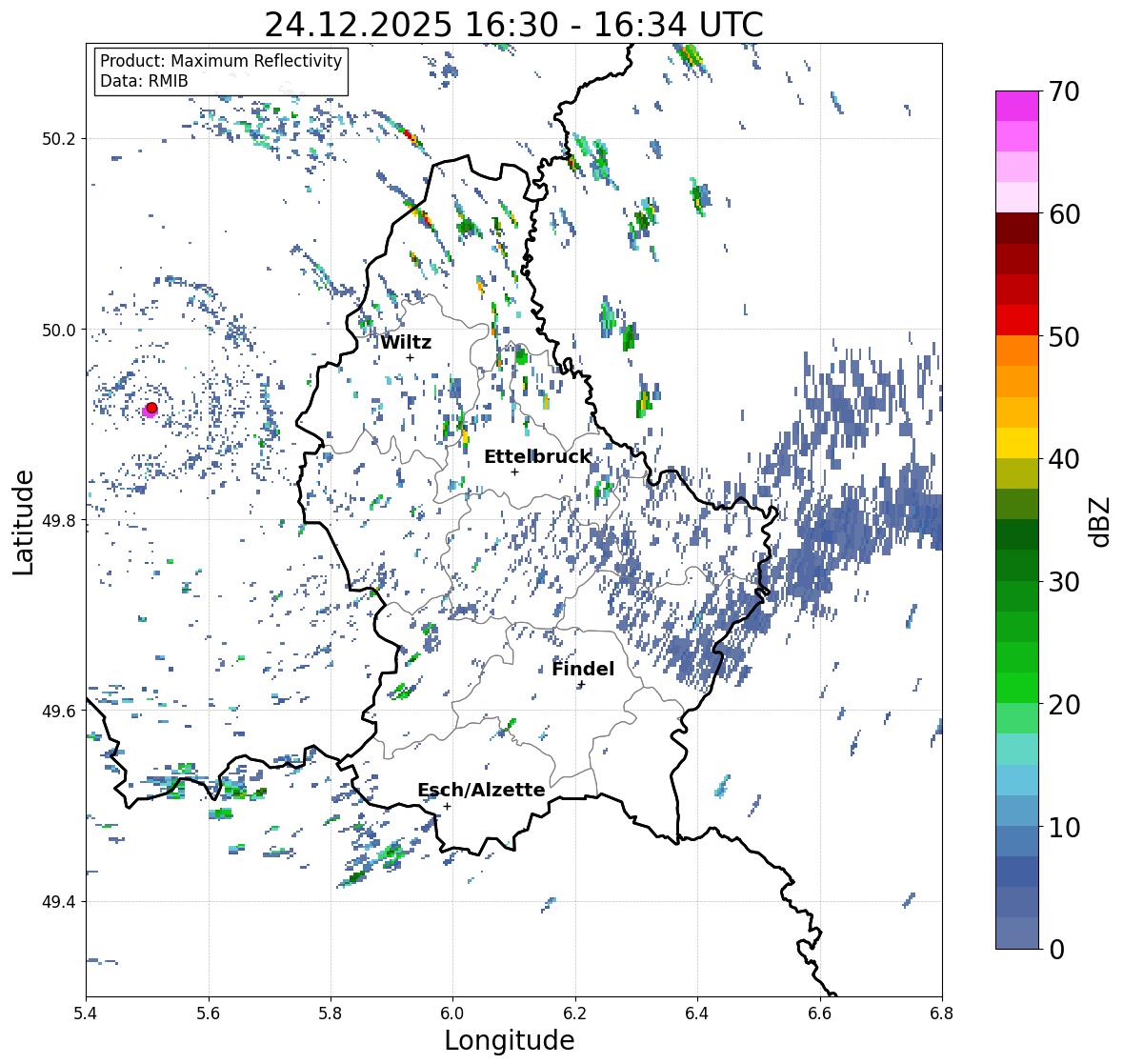Click the 40 value on colorbar
Image resolution: width=1123 pixels, height=1064 pixels.
[1064, 459]
